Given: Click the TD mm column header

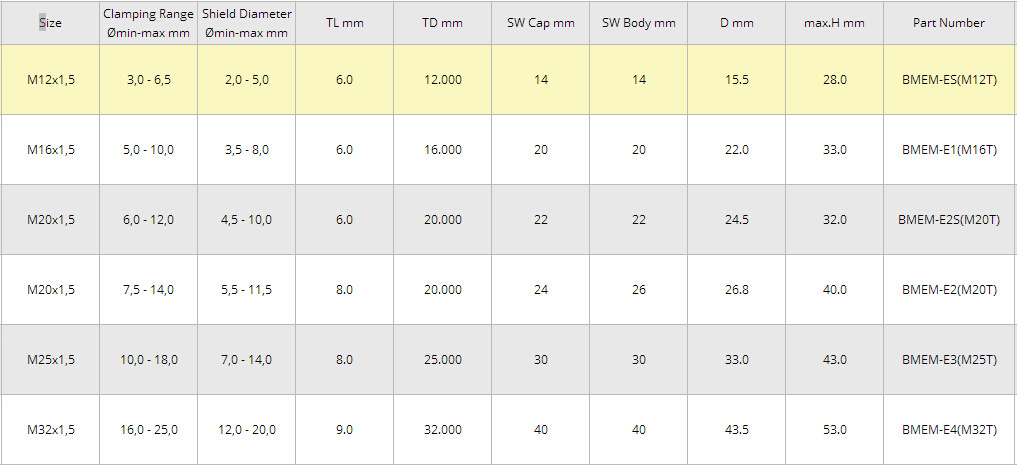Looking at the screenshot, I should (x=442, y=23).
